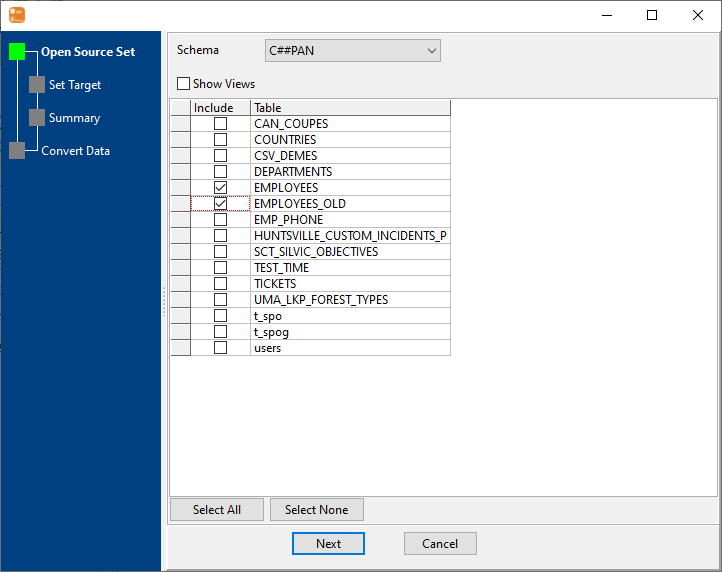Uncheck the EMPLOYEES_OLD include checkbox
Screen dimensions: 722x572
click(220, 204)
